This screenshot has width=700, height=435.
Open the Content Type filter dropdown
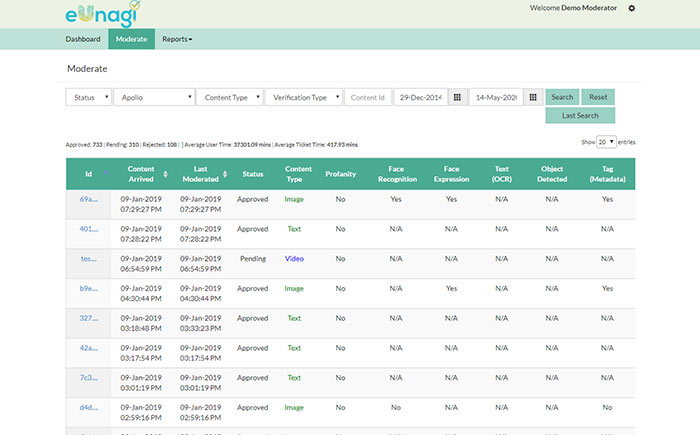229,97
